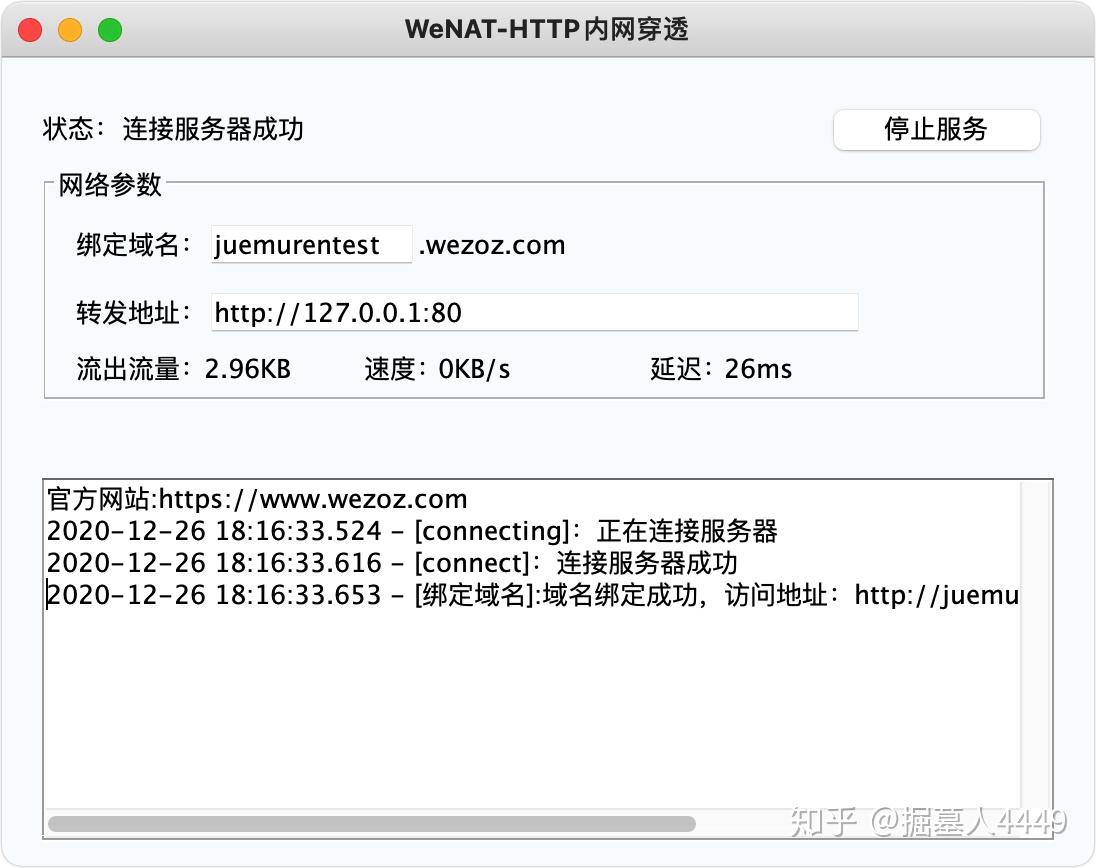This screenshot has width=1096, height=868.
Task: Click the 停止服务 button
Action: [937, 130]
